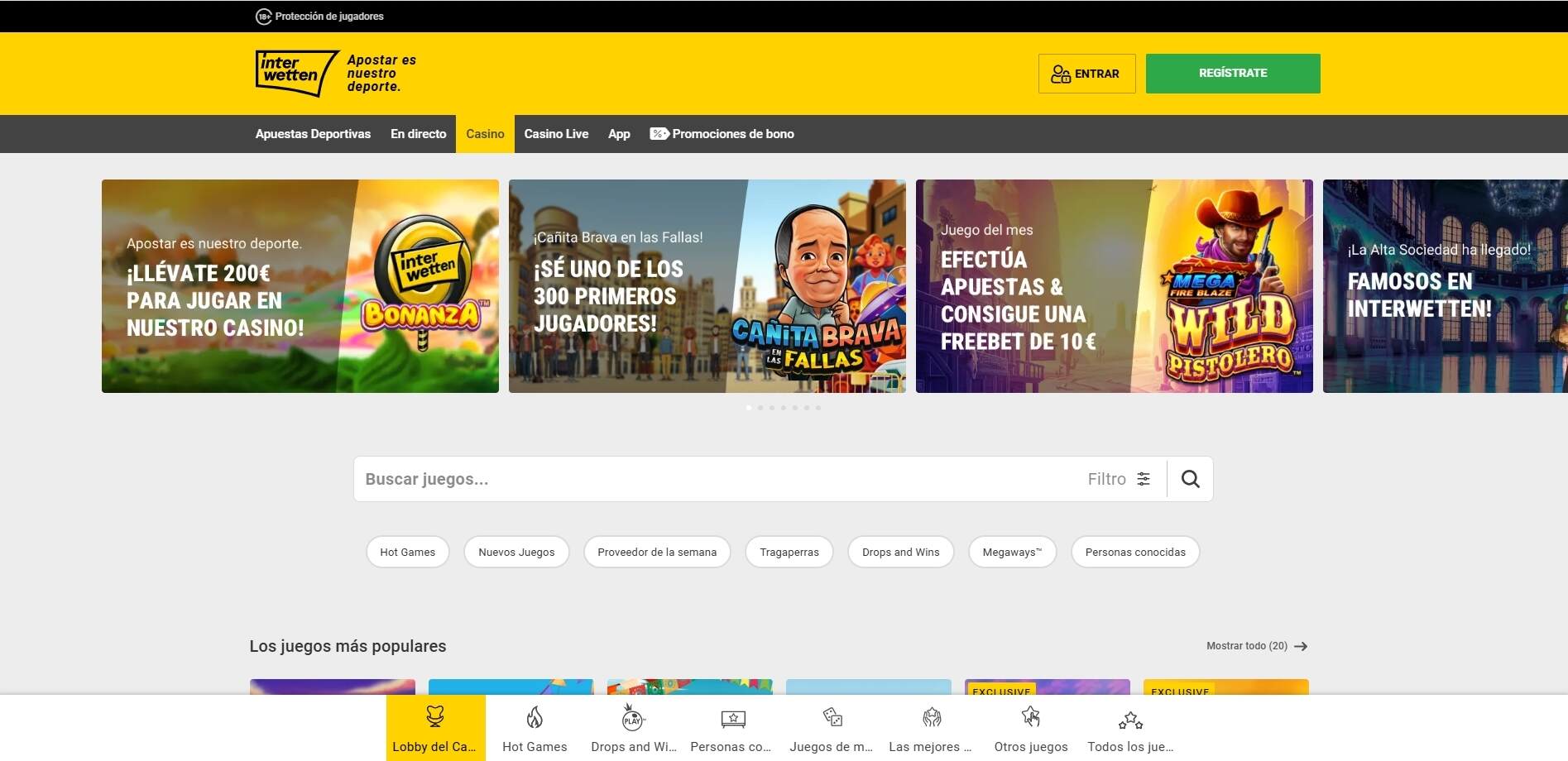Image resolution: width=1568 pixels, height=761 pixels.
Task: Open the Wild Pistolero freebet banner
Action: point(1115,286)
